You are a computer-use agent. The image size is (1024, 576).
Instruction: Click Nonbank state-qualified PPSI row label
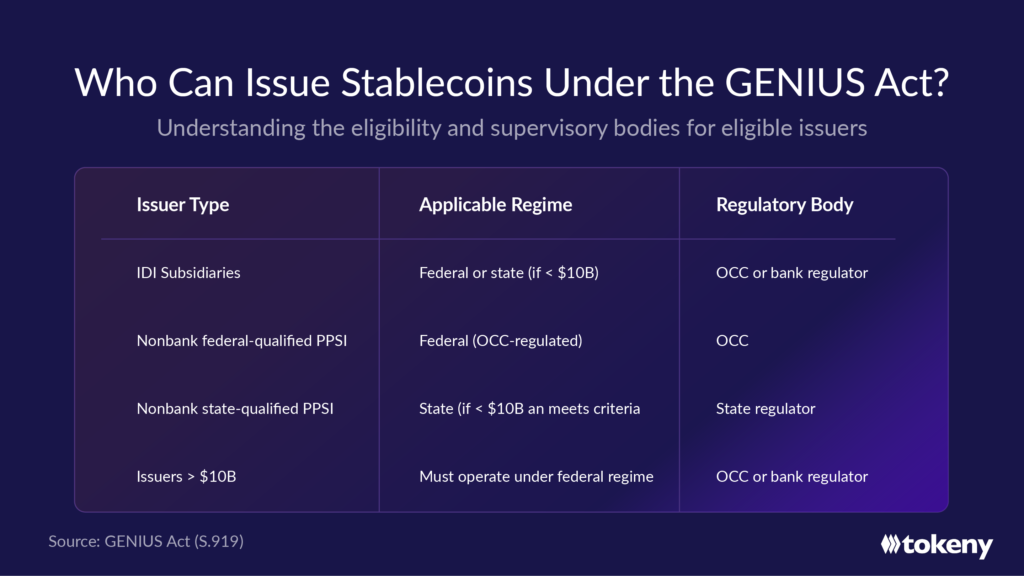click(x=235, y=408)
